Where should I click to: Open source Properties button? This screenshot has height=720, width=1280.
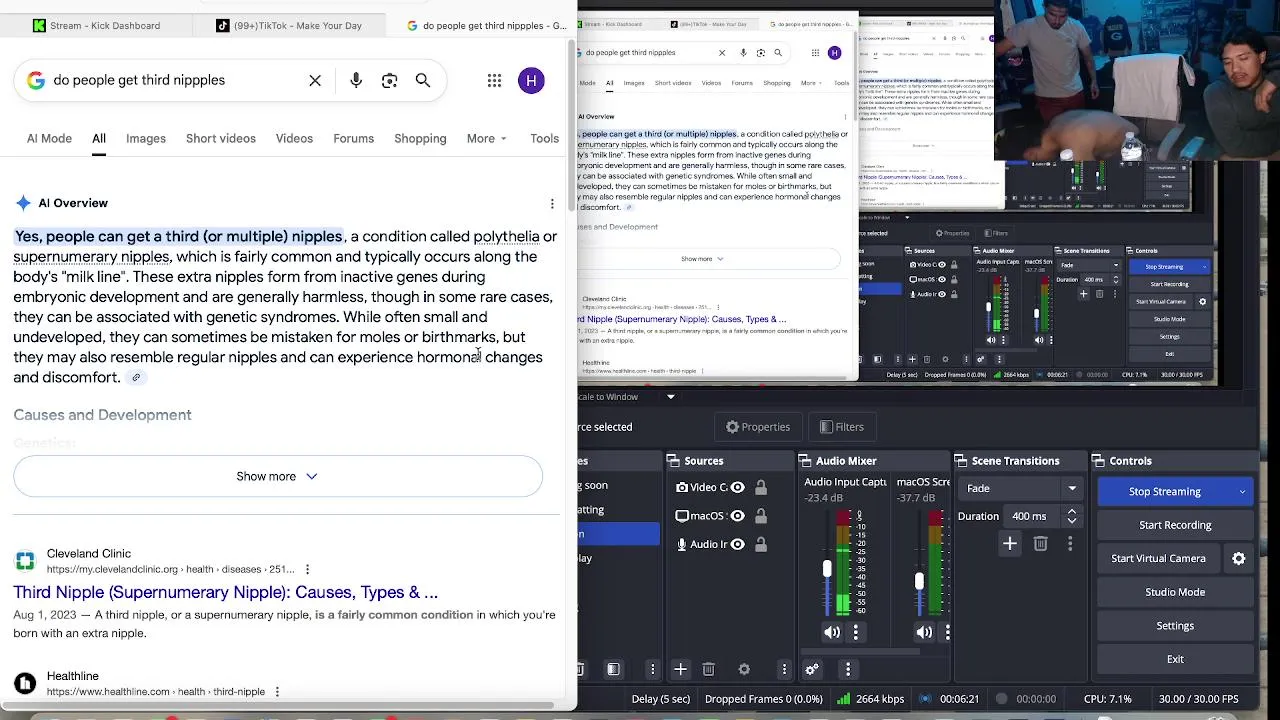758,427
